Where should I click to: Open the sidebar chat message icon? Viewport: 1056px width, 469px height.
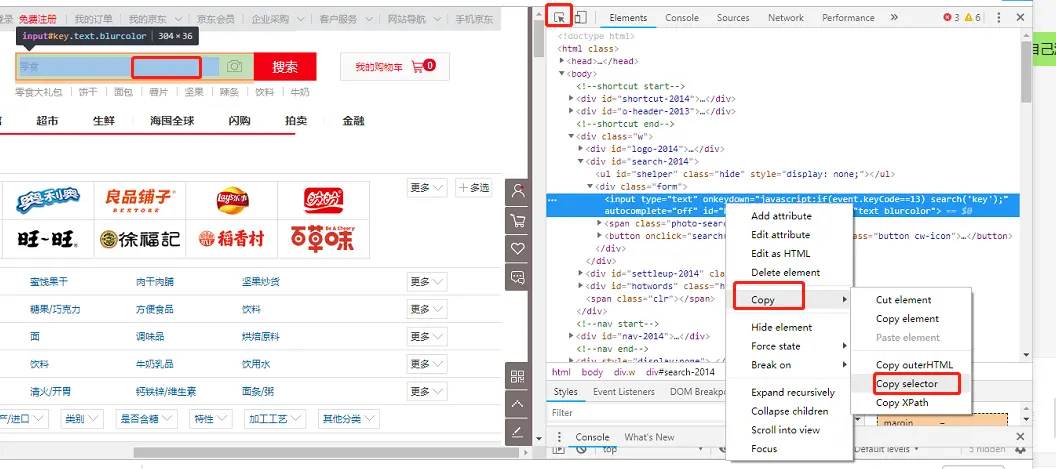pos(518,277)
